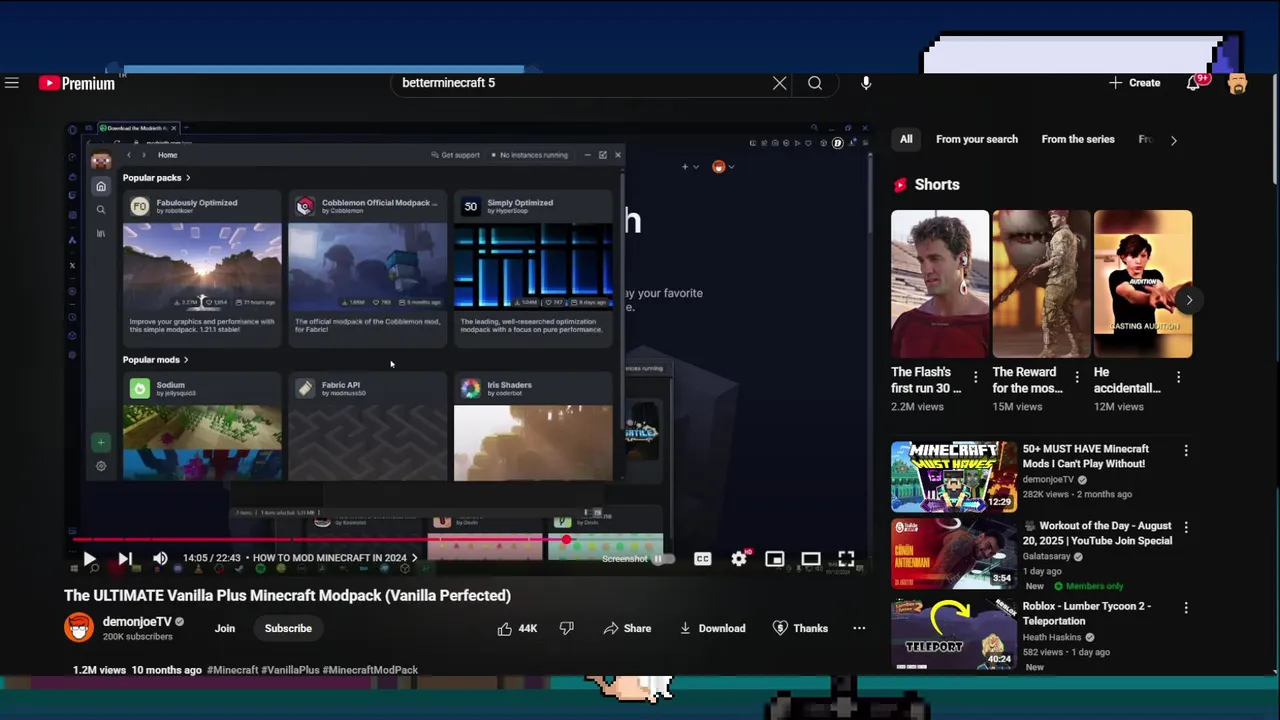Open options for The Flash short
Screen dimensions: 1280x720
(976, 377)
